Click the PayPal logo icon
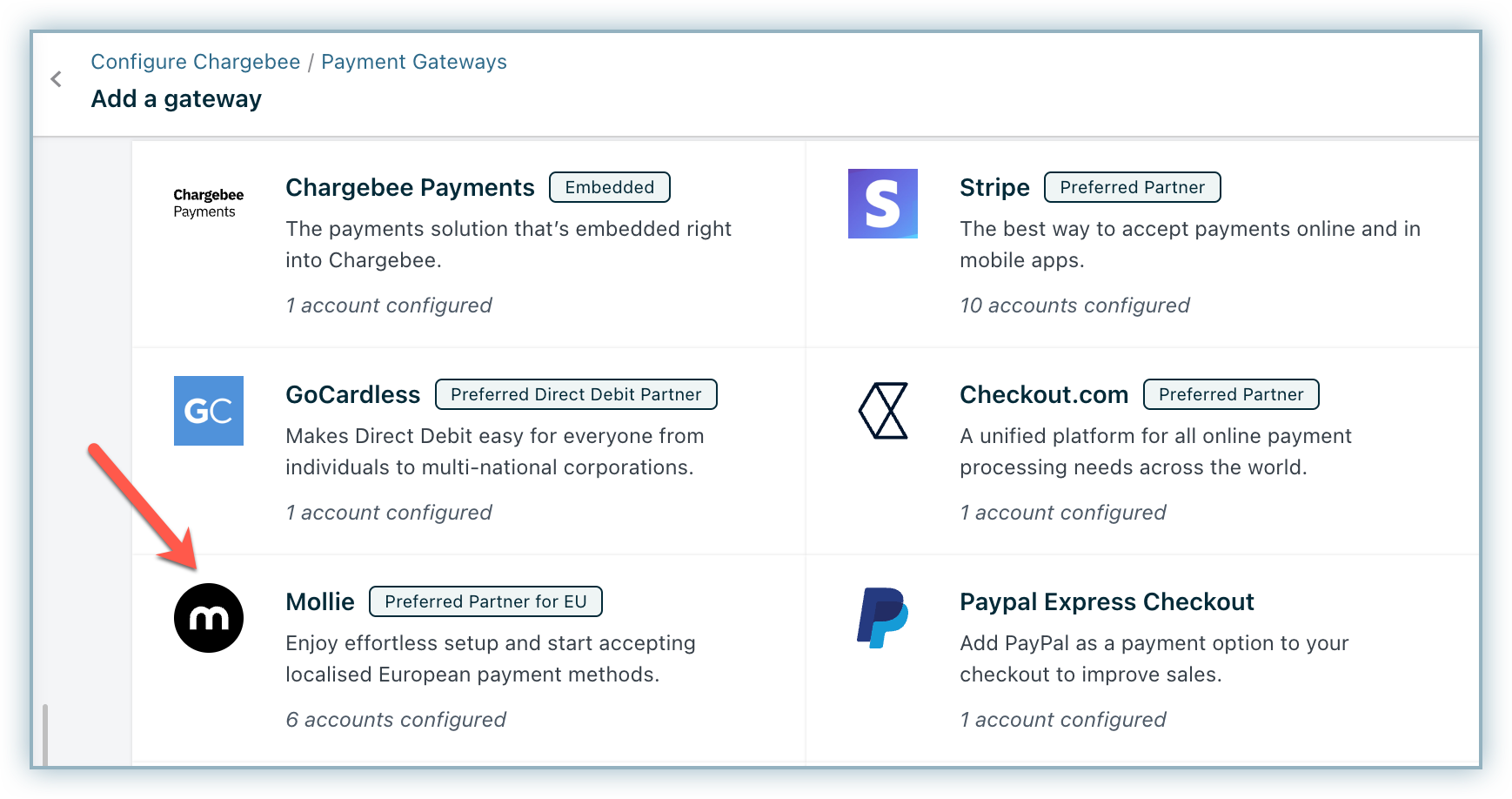The height and width of the screenshot is (799, 1512). tap(882, 618)
